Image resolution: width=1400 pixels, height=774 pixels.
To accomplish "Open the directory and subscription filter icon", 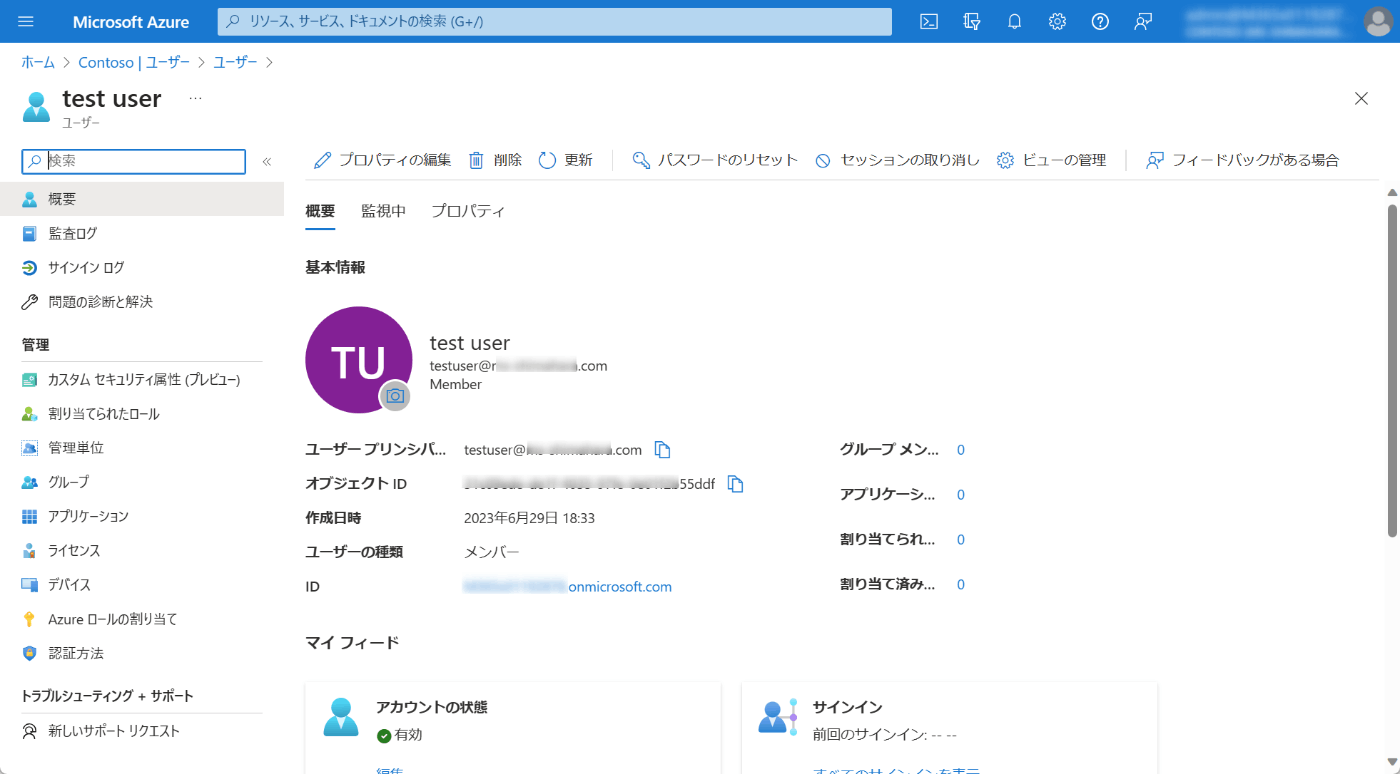I will coord(972,21).
